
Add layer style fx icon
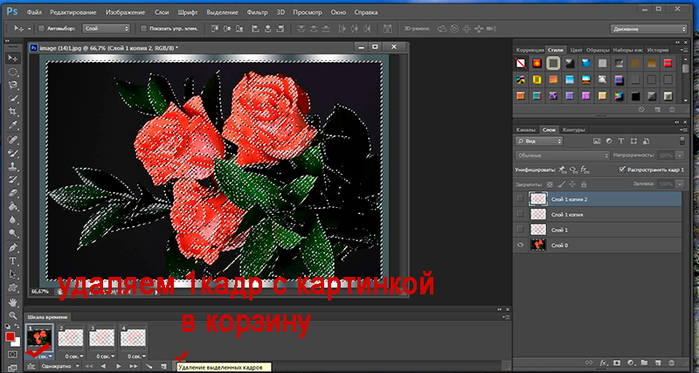pyautogui.click(x=604, y=363)
